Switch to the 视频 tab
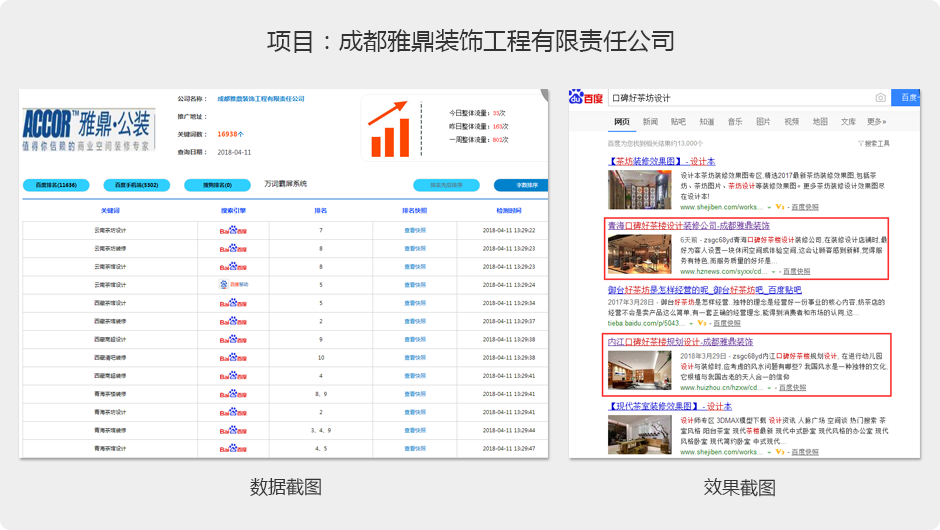 click(x=791, y=122)
